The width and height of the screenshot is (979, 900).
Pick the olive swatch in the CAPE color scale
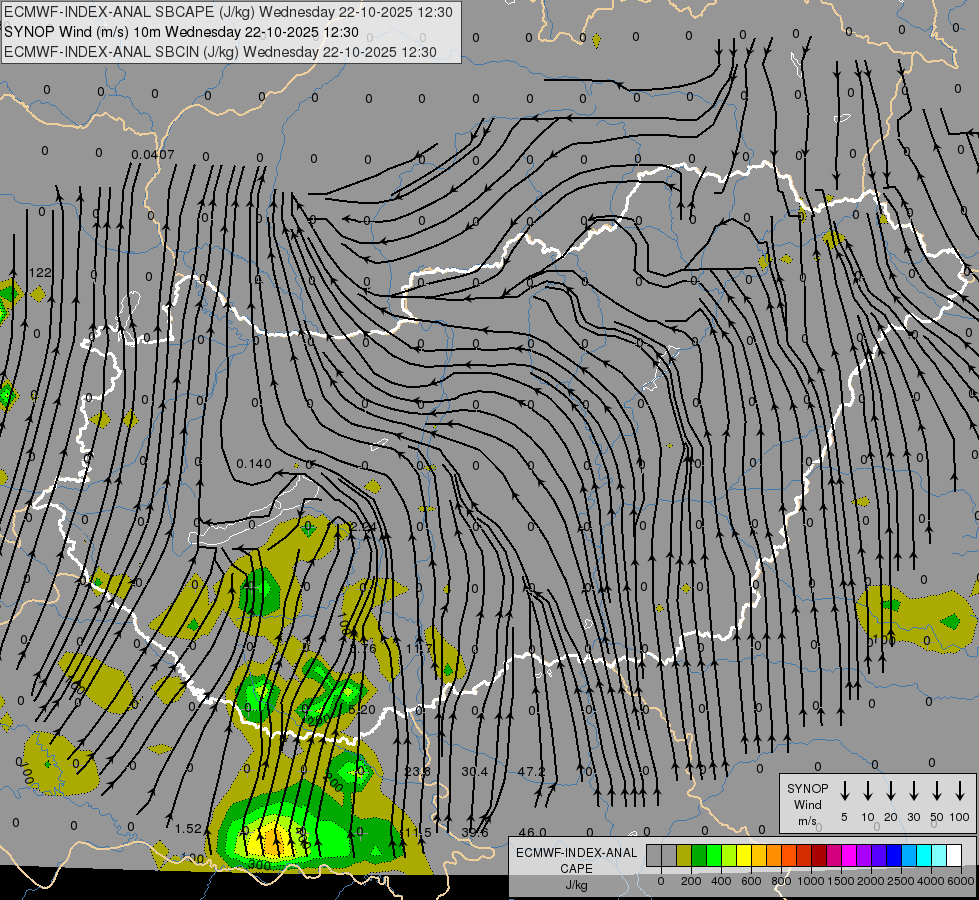click(x=684, y=855)
